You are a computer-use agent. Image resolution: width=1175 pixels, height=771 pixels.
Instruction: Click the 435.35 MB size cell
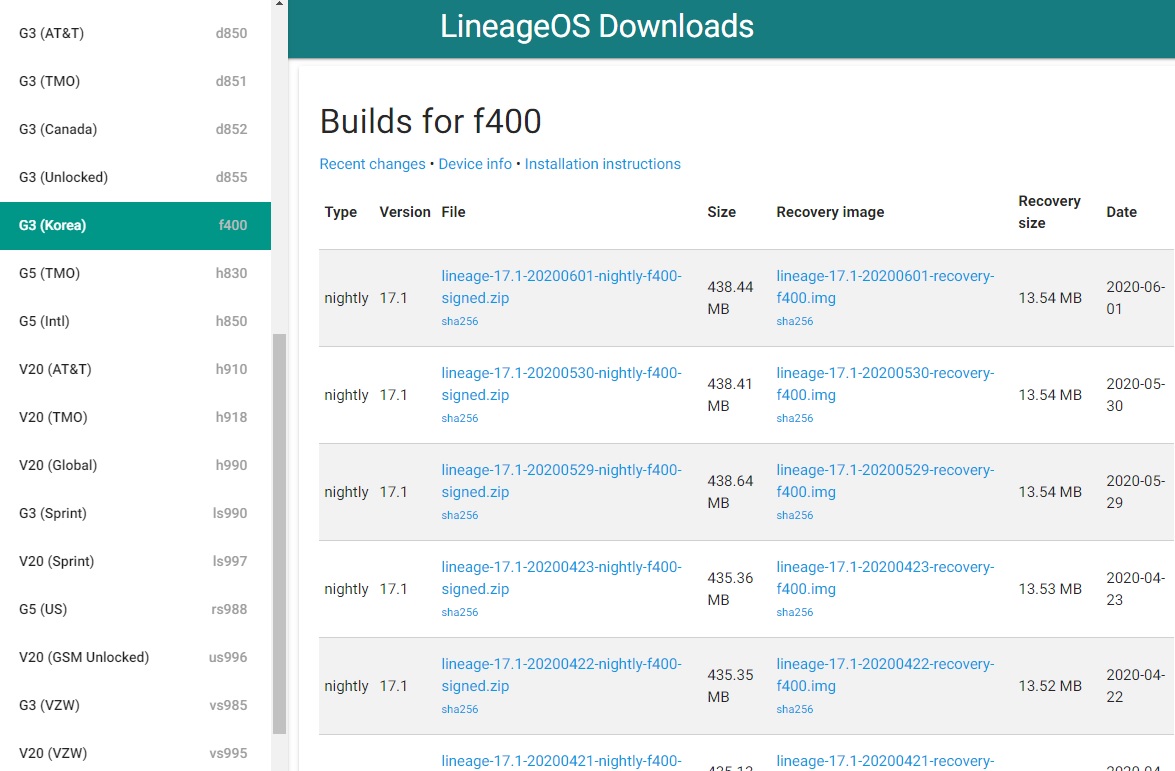(730, 686)
